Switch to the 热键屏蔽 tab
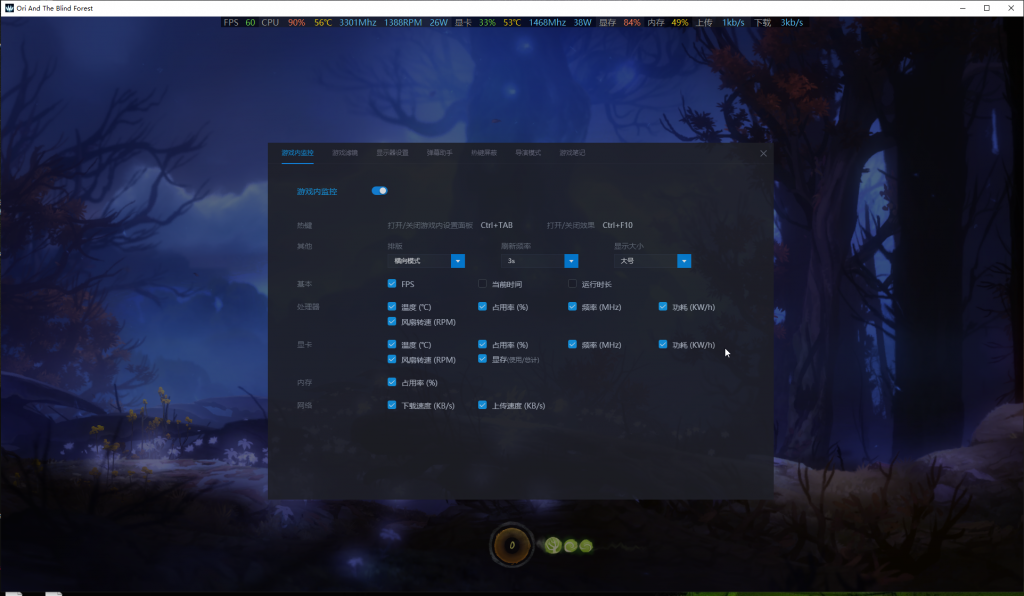1024x596 pixels. point(484,153)
